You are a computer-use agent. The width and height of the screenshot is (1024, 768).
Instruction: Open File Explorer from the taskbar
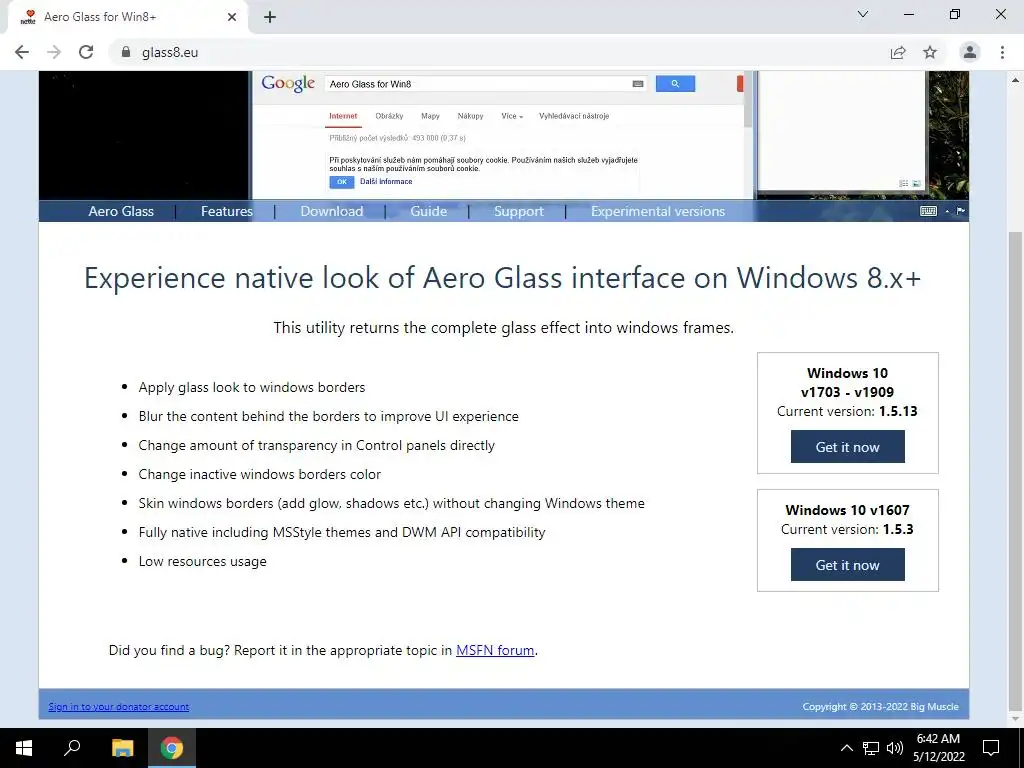122,748
